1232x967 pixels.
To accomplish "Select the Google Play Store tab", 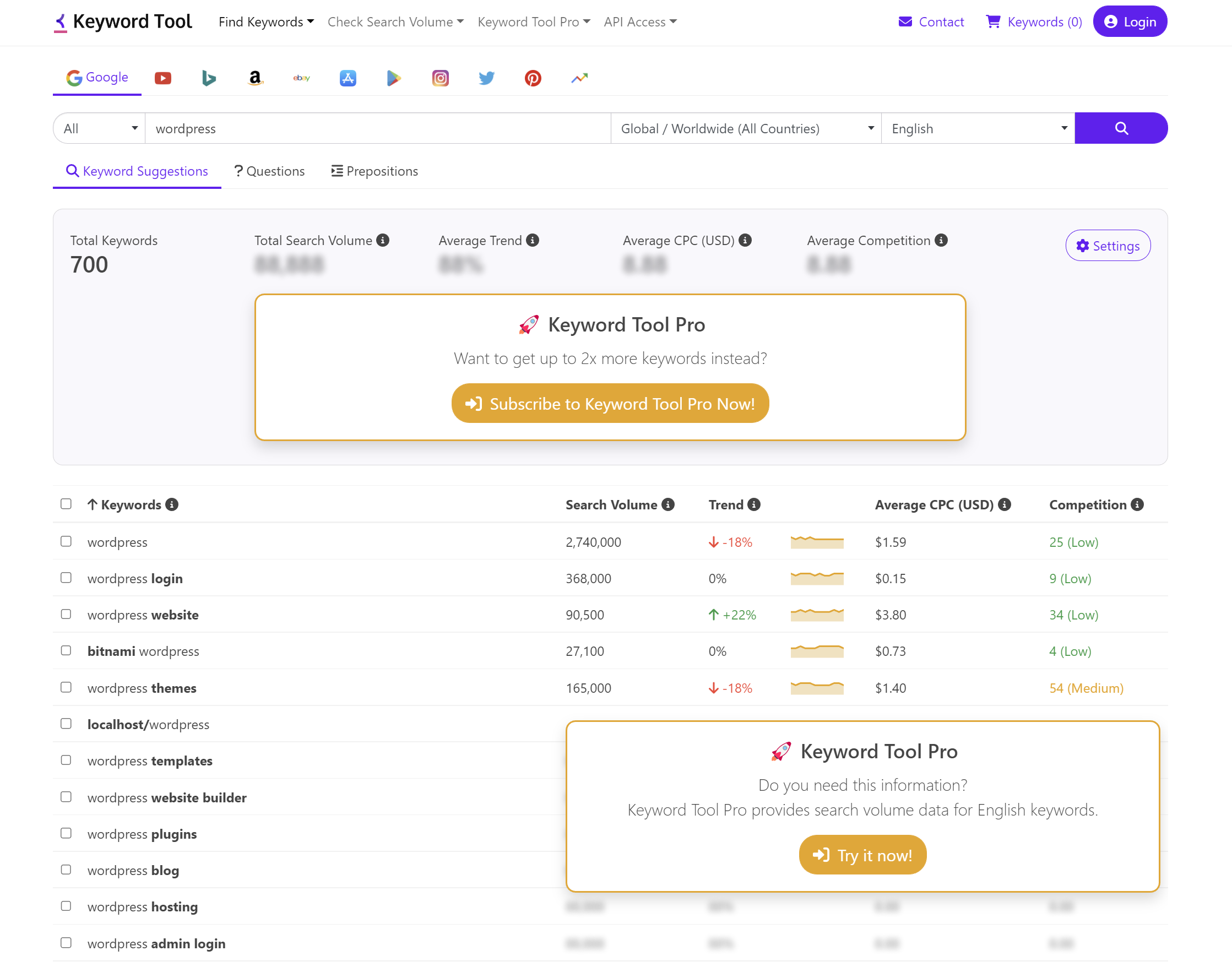I will coord(394,78).
